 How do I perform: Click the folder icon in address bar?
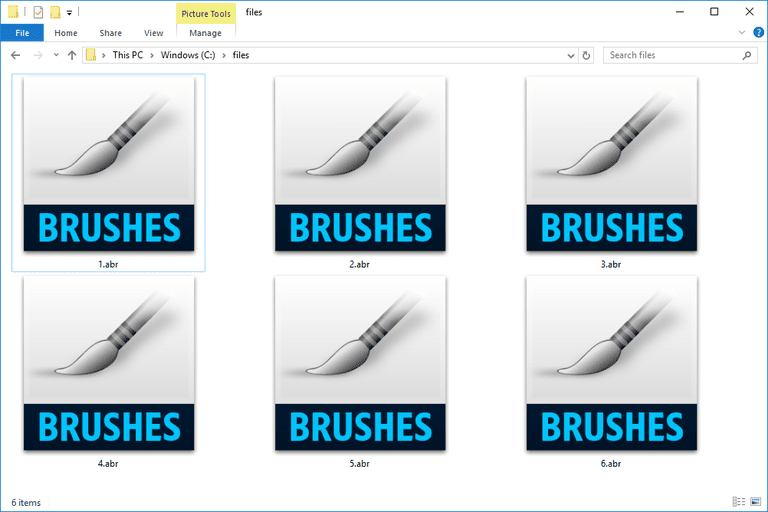[91, 55]
